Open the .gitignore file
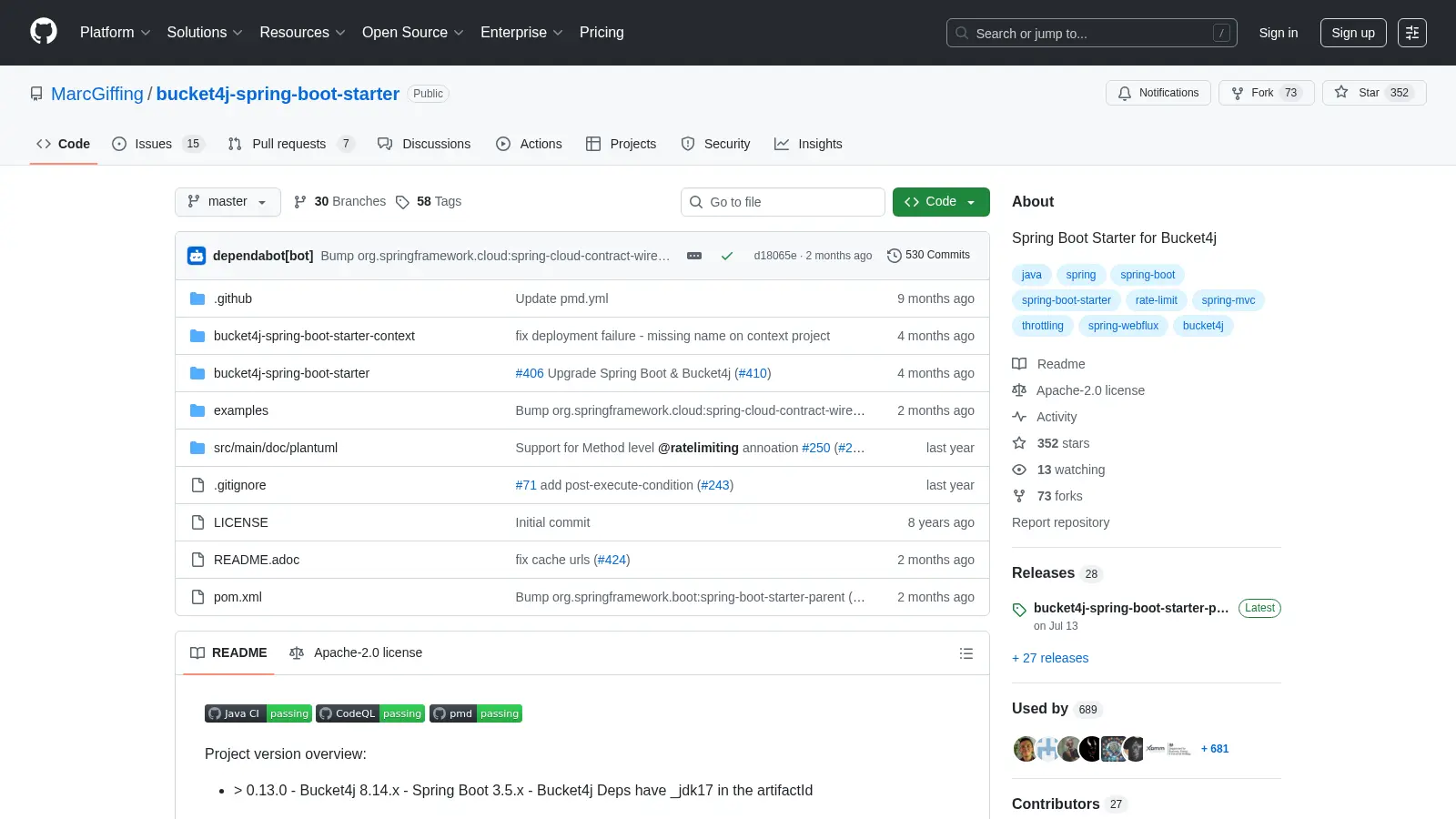Screen dimensions: 1456x819 pyautogui.click(x=240, y=485)
